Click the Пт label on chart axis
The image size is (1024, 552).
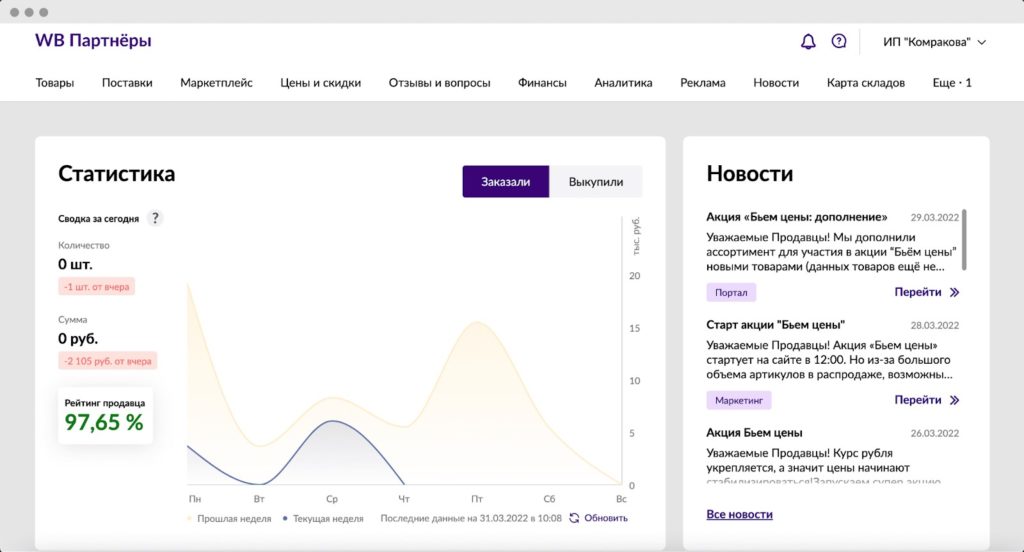coord(477,498)
